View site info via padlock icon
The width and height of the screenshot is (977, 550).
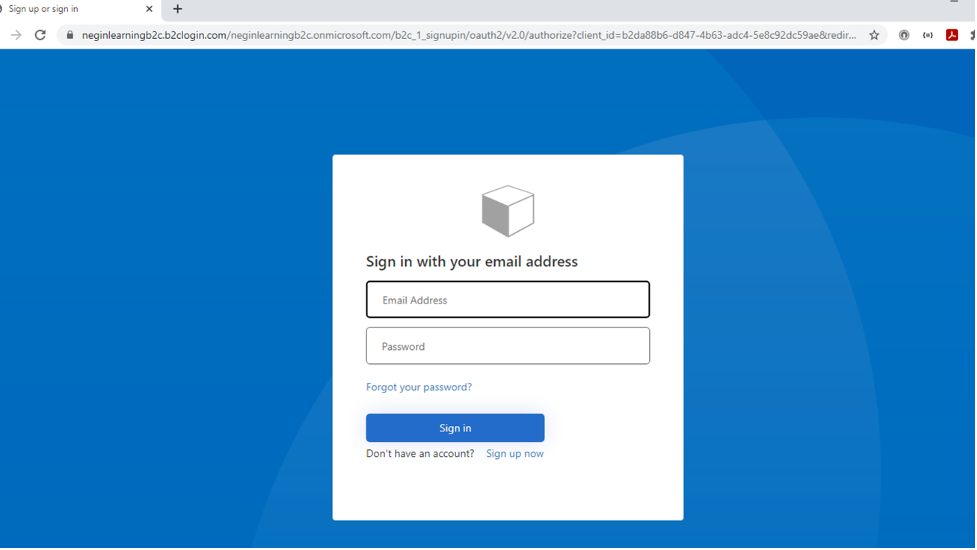pyautogui.click(x=69, y=35)
